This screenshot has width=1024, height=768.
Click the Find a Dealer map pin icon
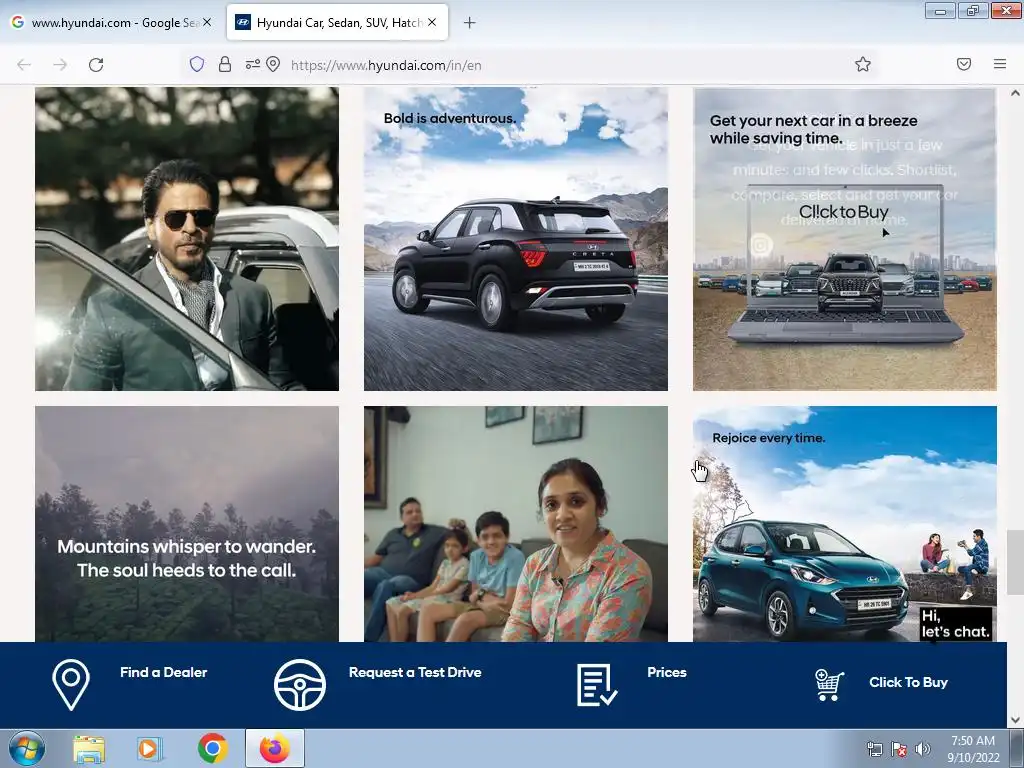(x=71, y=684)
